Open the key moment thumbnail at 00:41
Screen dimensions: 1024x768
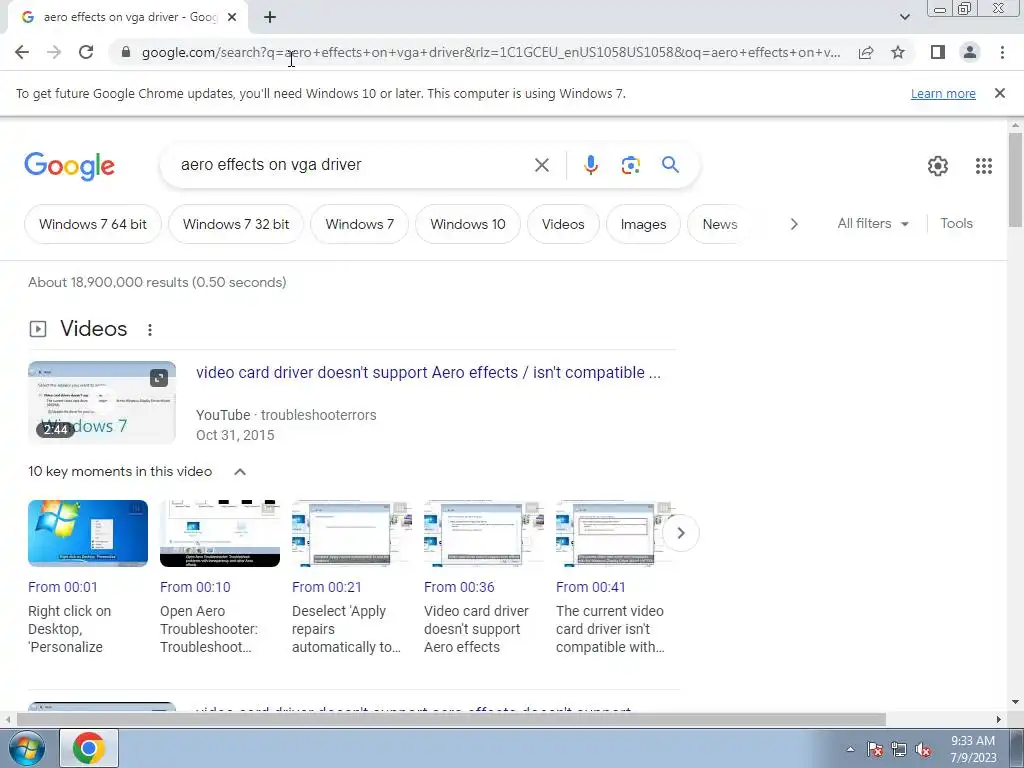[616, 534]
